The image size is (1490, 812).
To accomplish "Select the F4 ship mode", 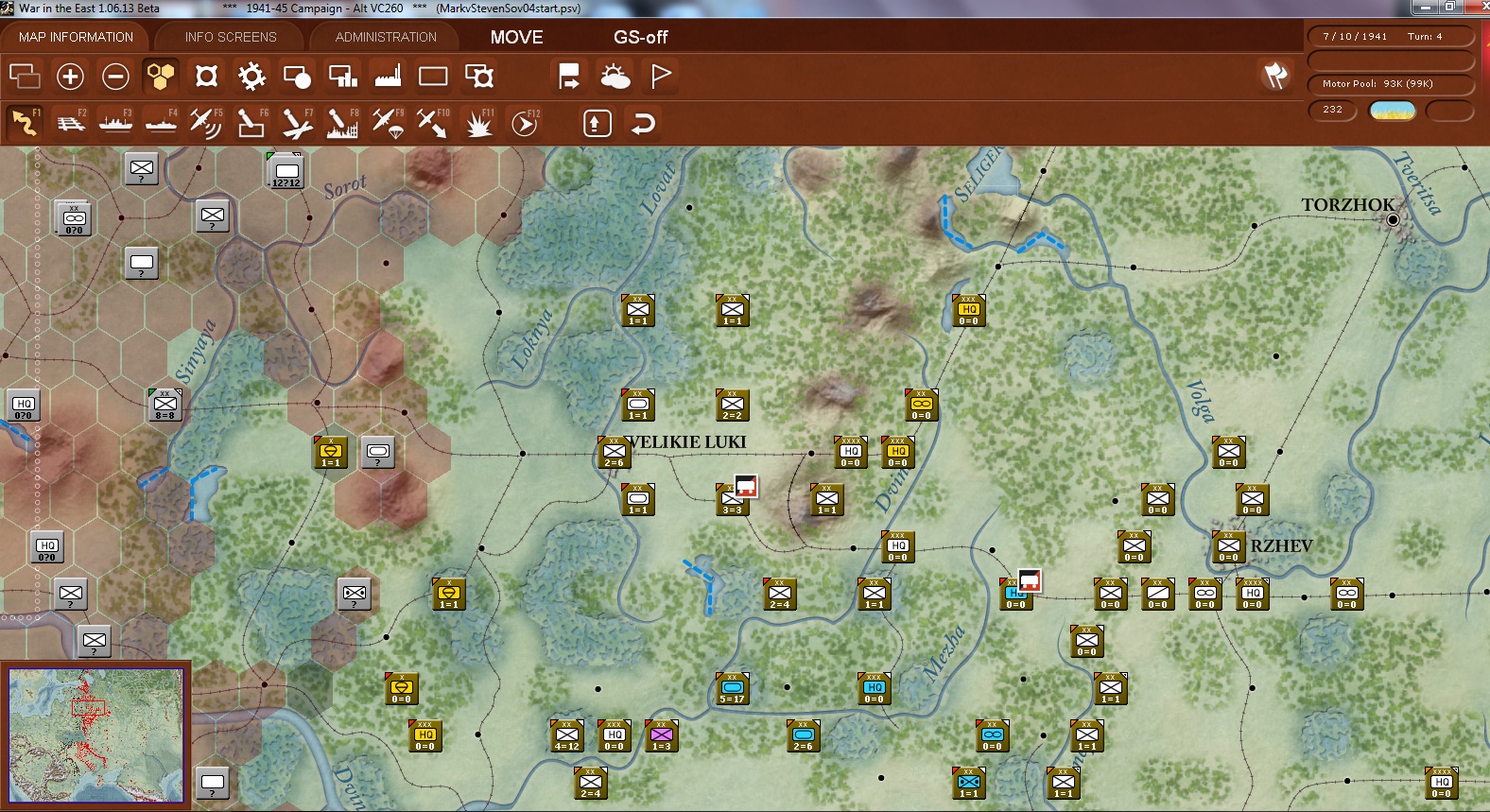I will 161,123.
